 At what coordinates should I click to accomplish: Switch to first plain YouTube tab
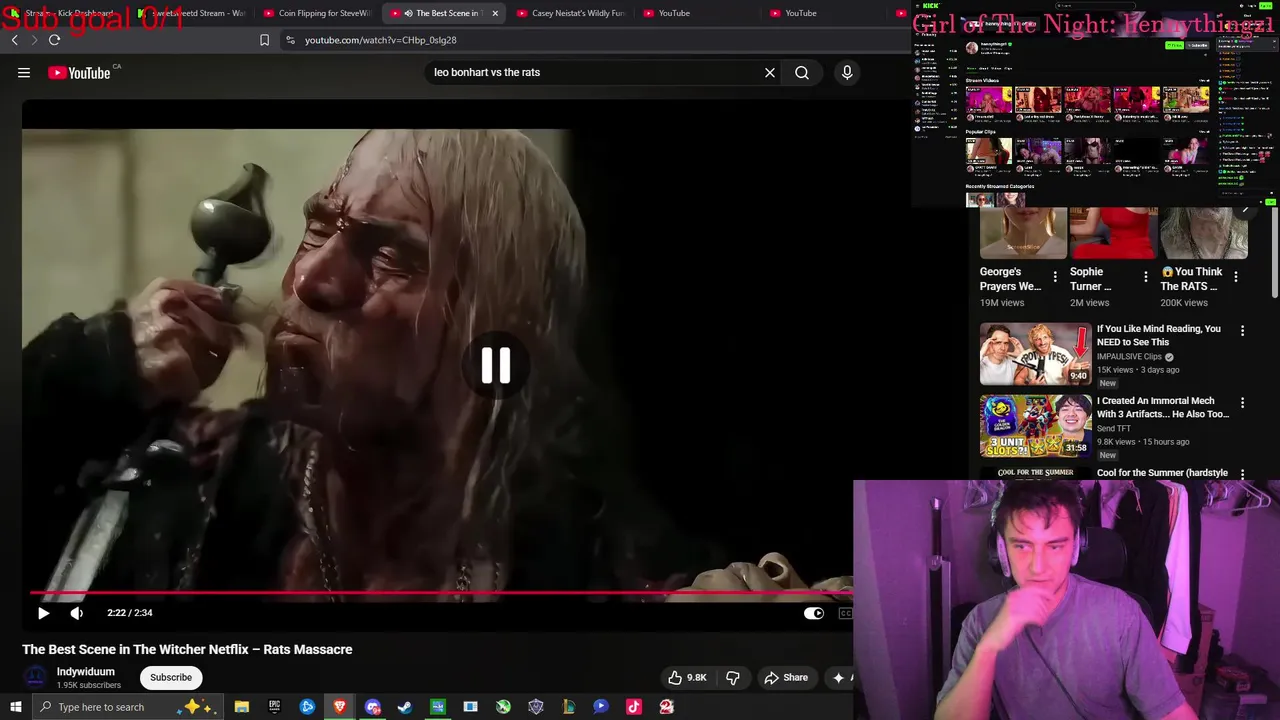click(698, 13)
